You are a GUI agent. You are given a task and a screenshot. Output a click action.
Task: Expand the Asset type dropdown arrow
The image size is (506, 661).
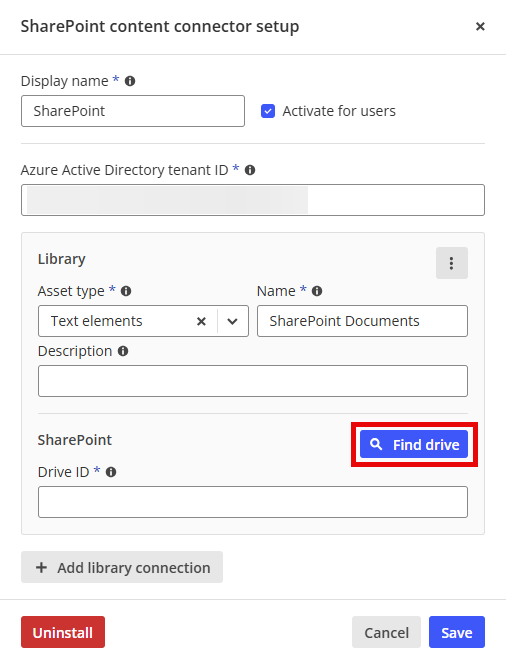(x=232, y=321)
